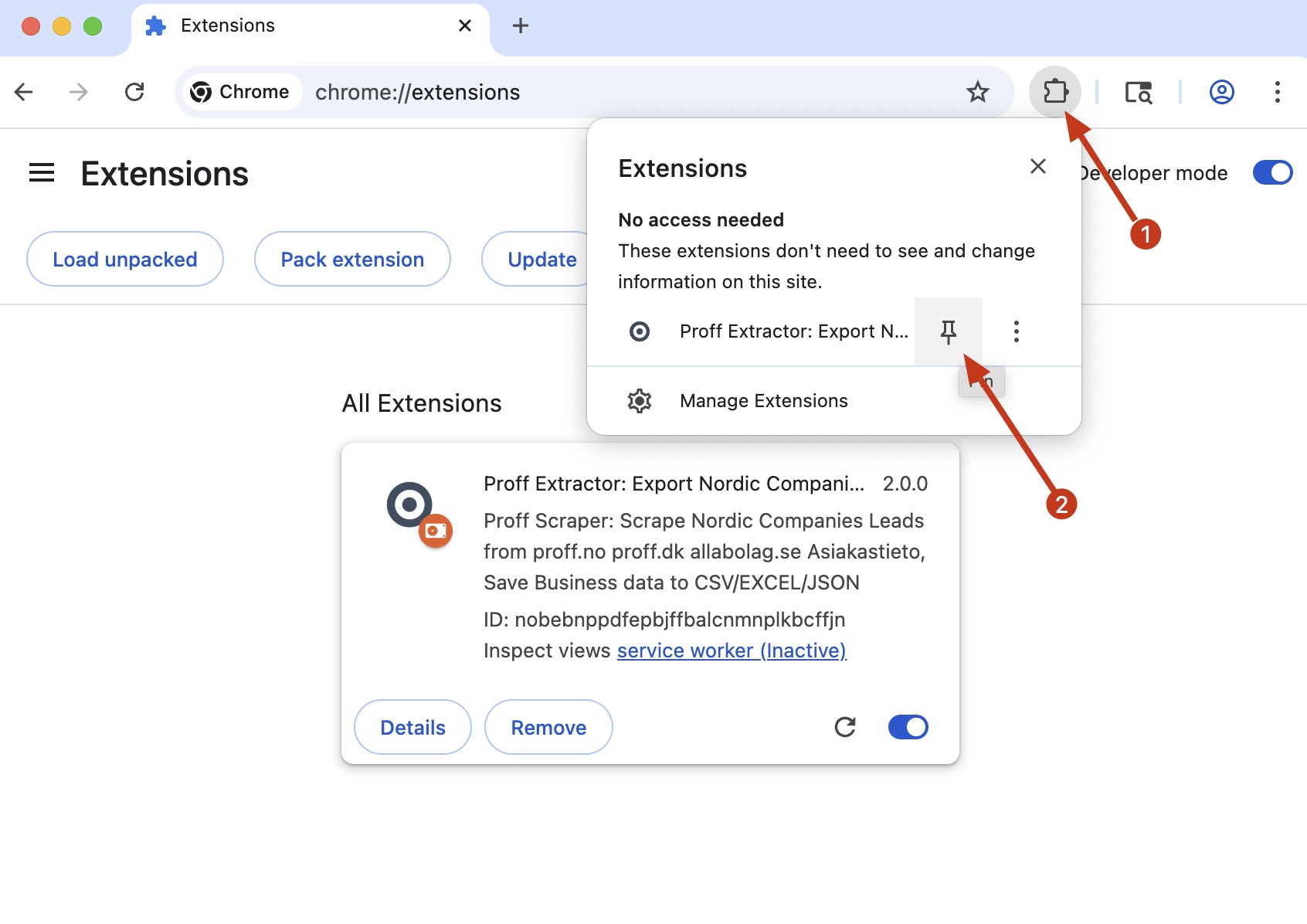Open Chrome's main three-dot menu

click(x=1278, y=92)
